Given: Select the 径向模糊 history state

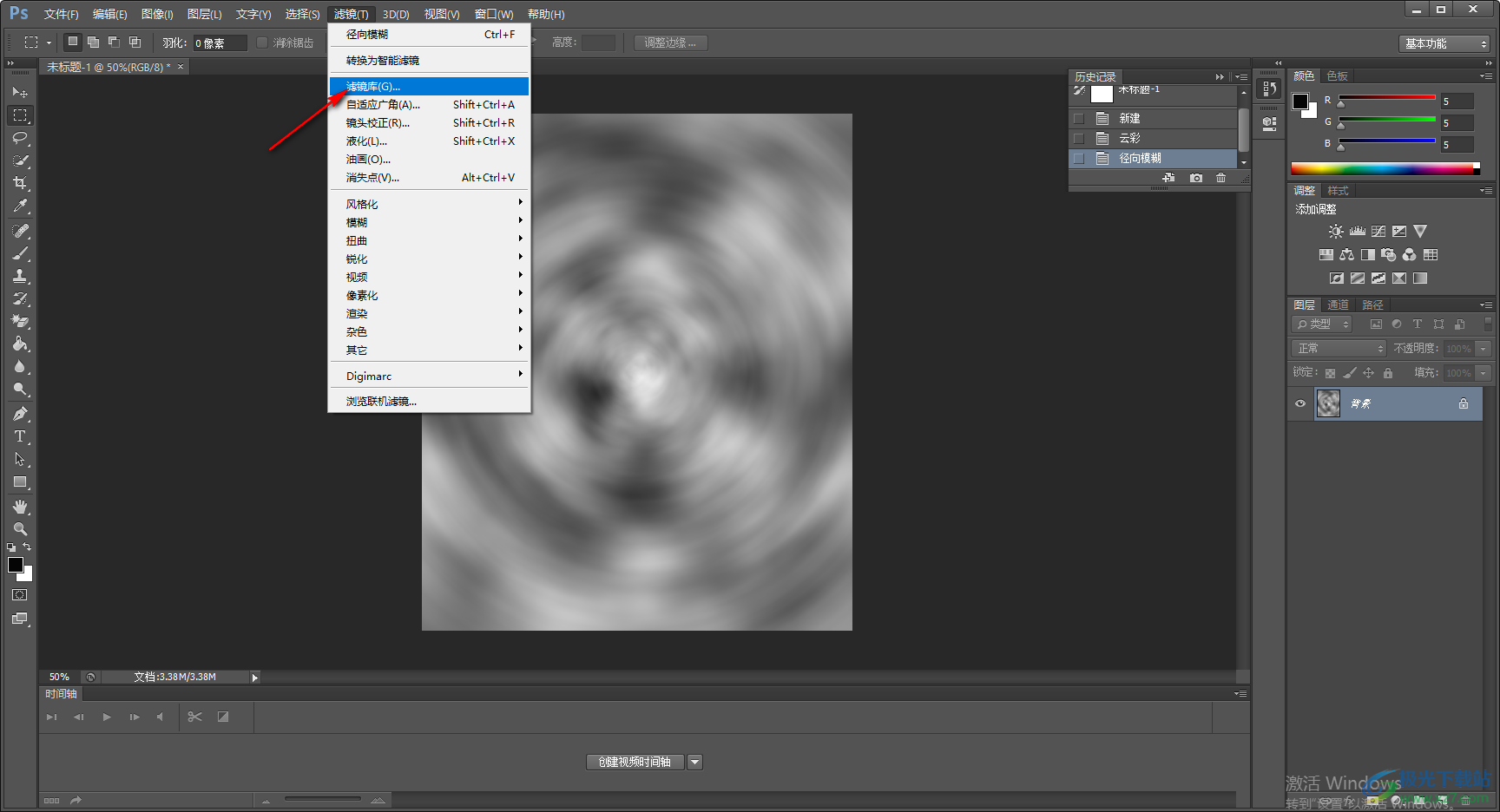Looking at the screenshot, I should (x=1153, y=158).
